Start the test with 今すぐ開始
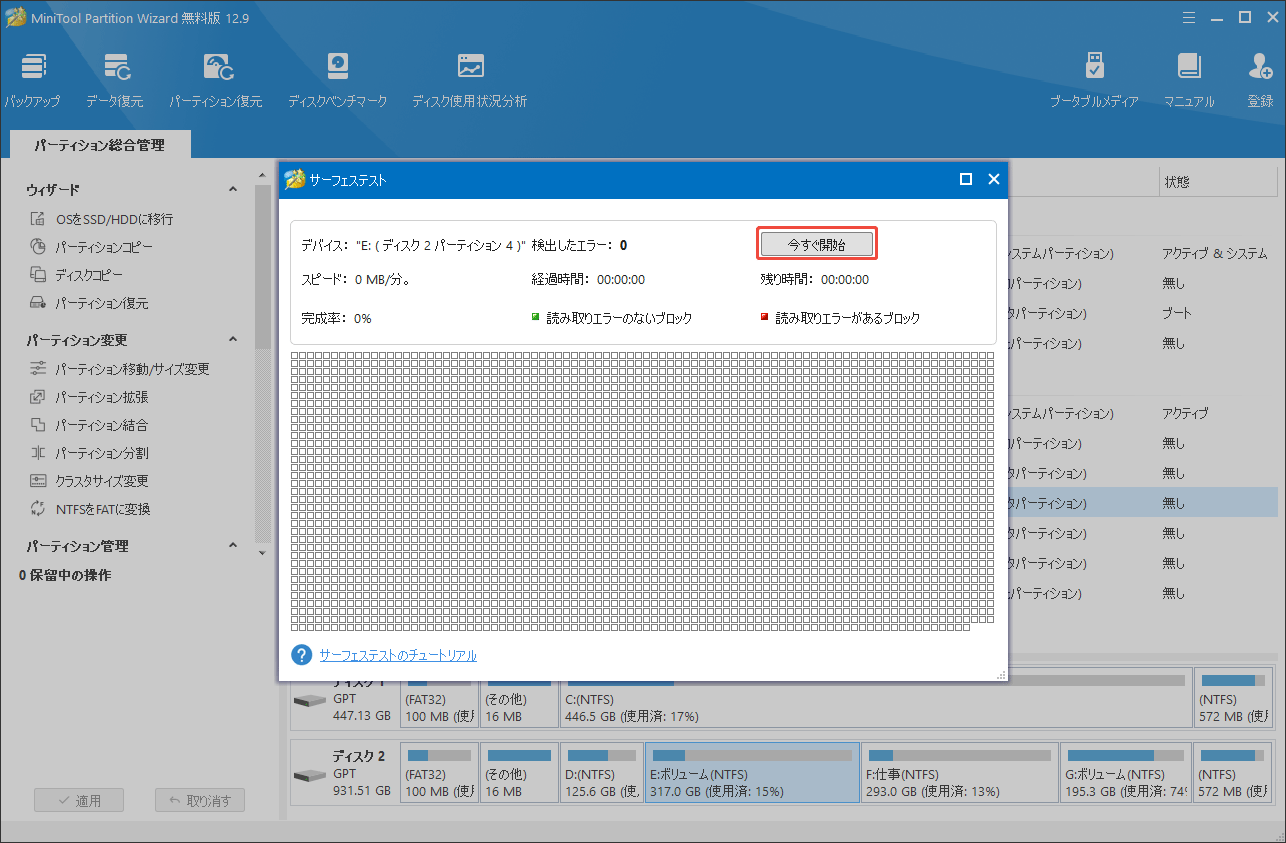Viewport: 1286px width, 843px height. coord(817,244)
